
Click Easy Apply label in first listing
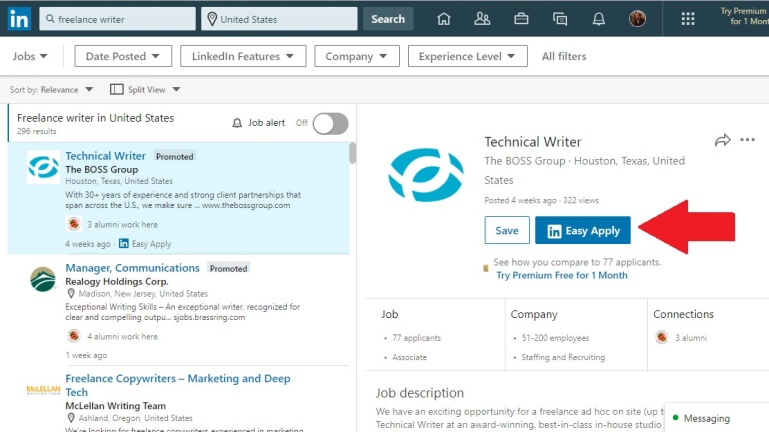[151, 244]
